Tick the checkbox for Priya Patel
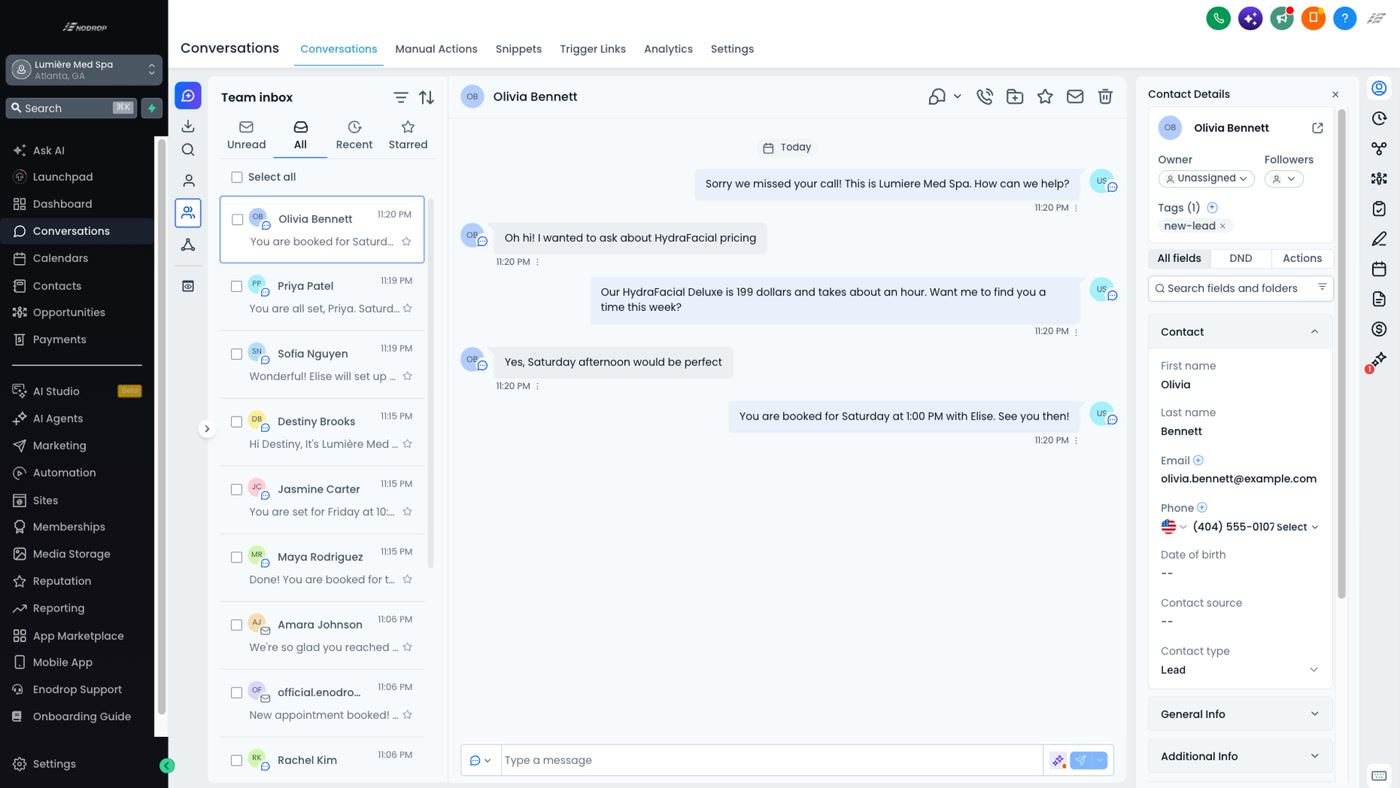1400x788 pixels. pos(237,286)
